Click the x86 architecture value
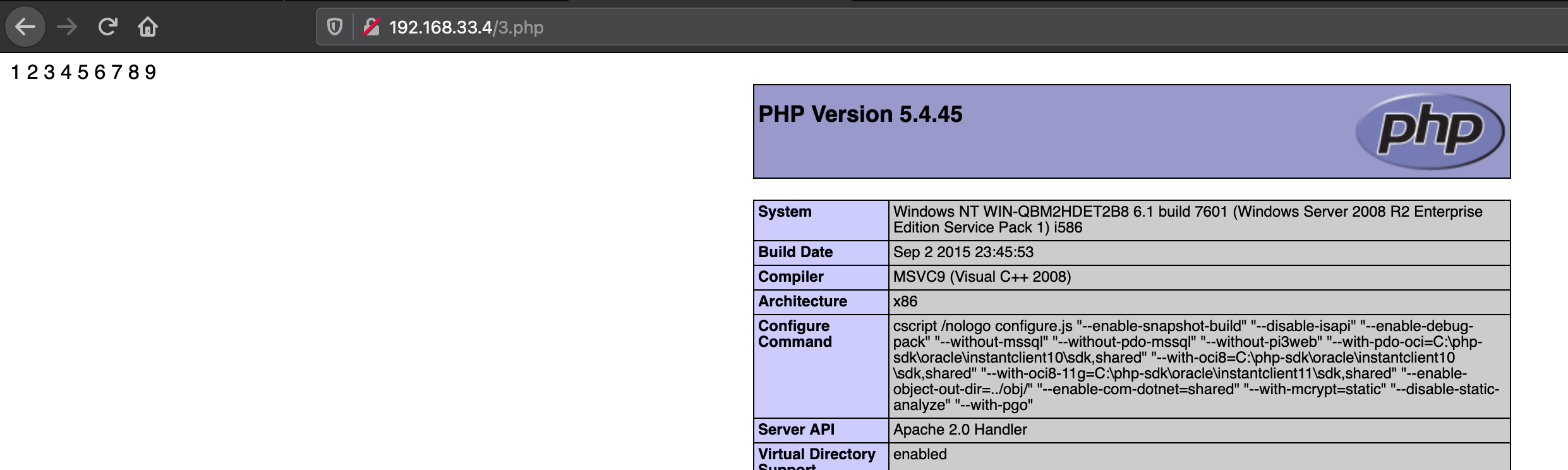 tap(905, 301)
